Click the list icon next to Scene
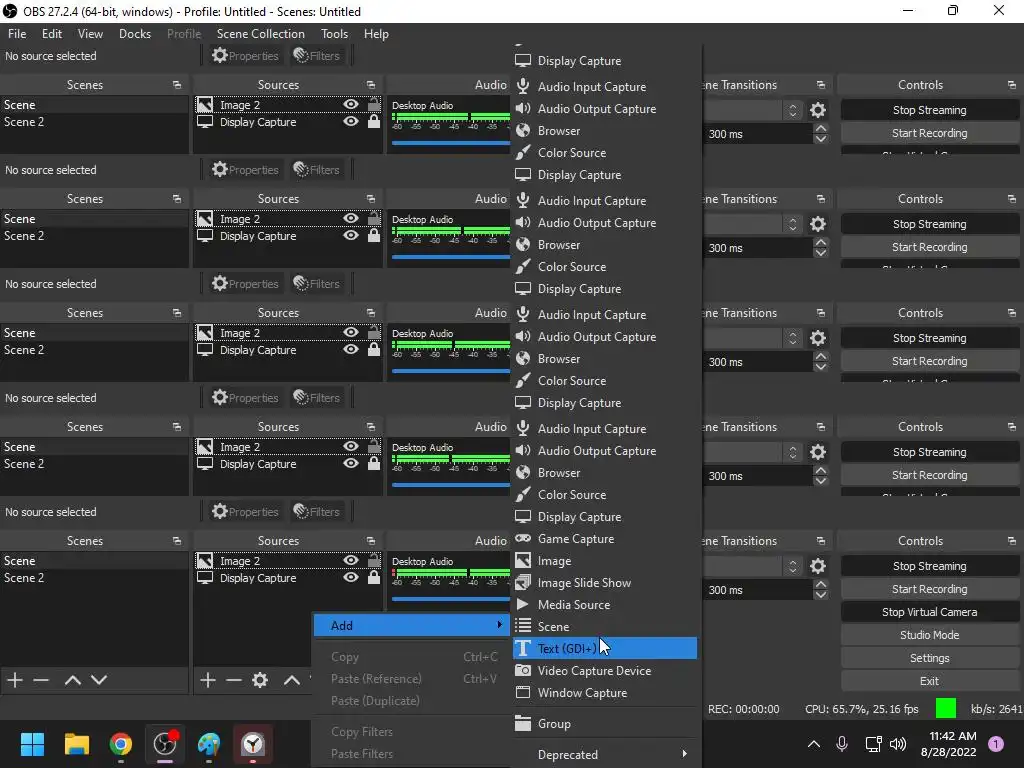1024x768 pixels. pyautogui.click(x=523, y=626)
